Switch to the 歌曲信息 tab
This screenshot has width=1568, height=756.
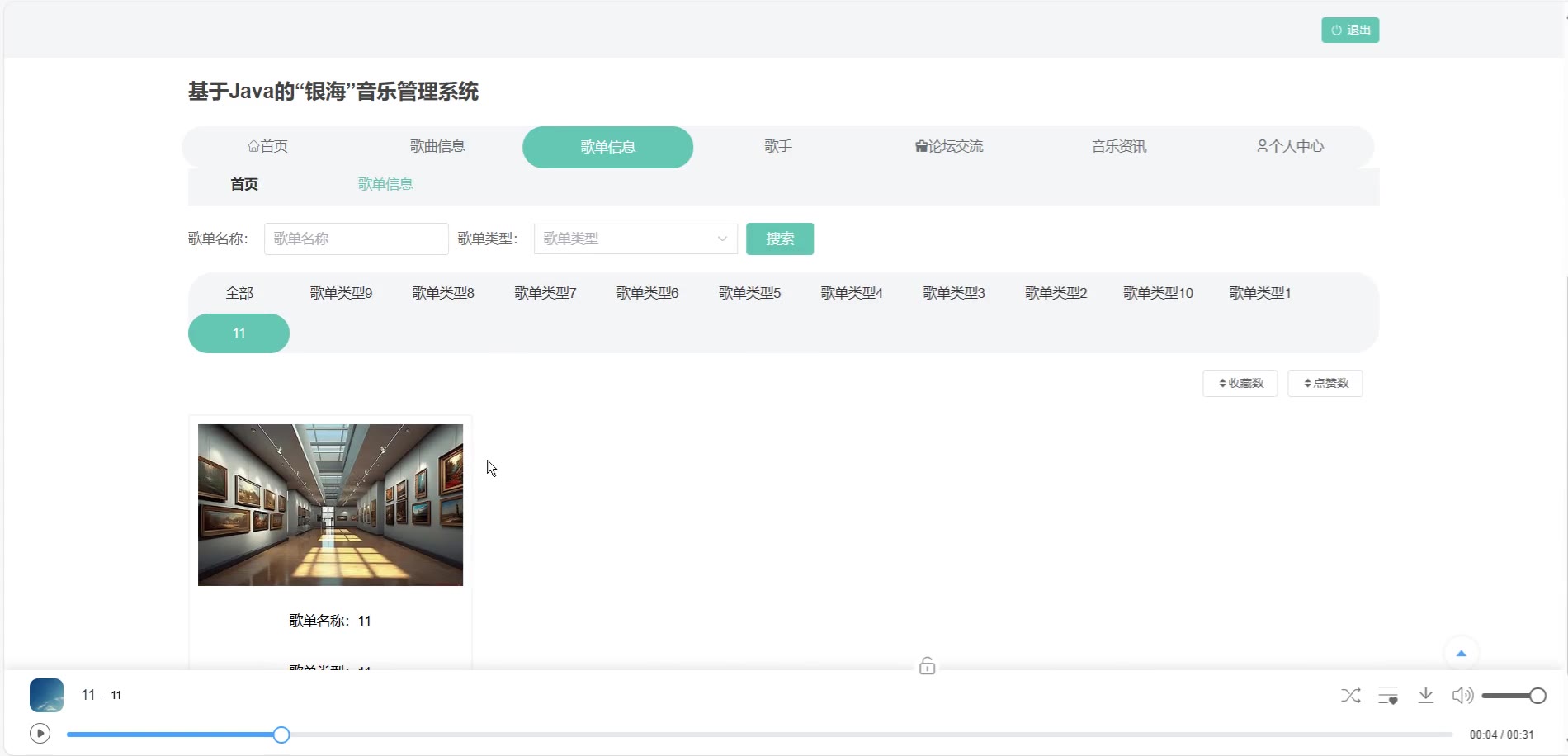click(x=437, y=147)
